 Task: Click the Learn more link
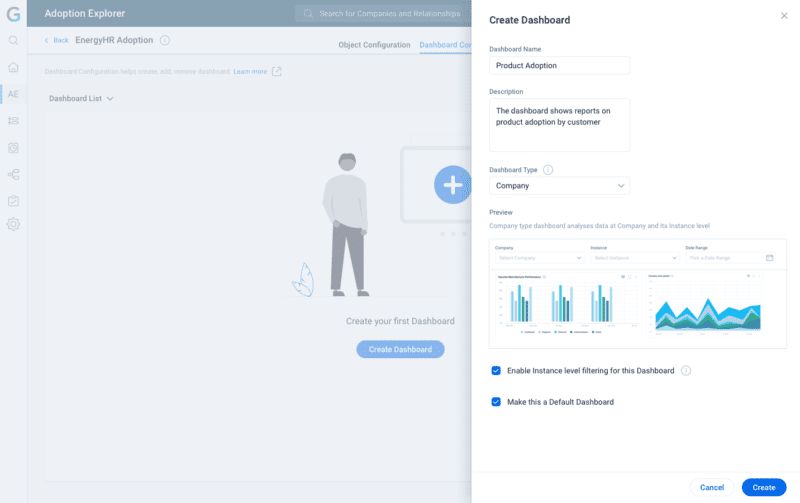[x=250, y=71]
